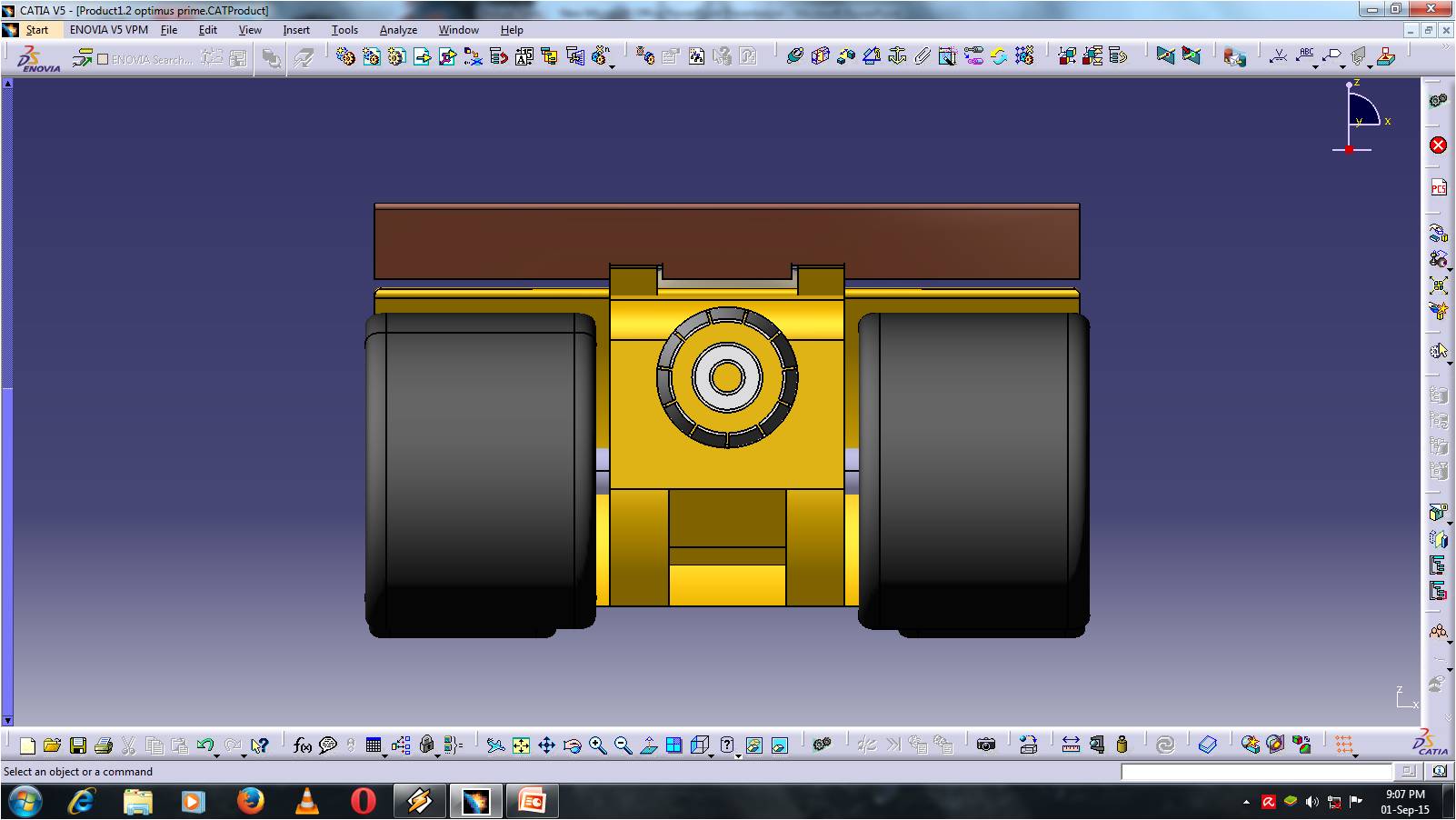1456x820 pixels.
Task: Open Windows Start button
Action: coord(25,802)
